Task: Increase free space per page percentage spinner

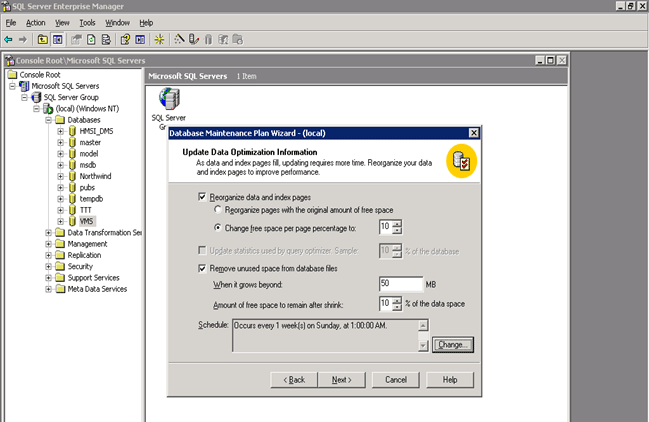Action: tap(397, 223)
